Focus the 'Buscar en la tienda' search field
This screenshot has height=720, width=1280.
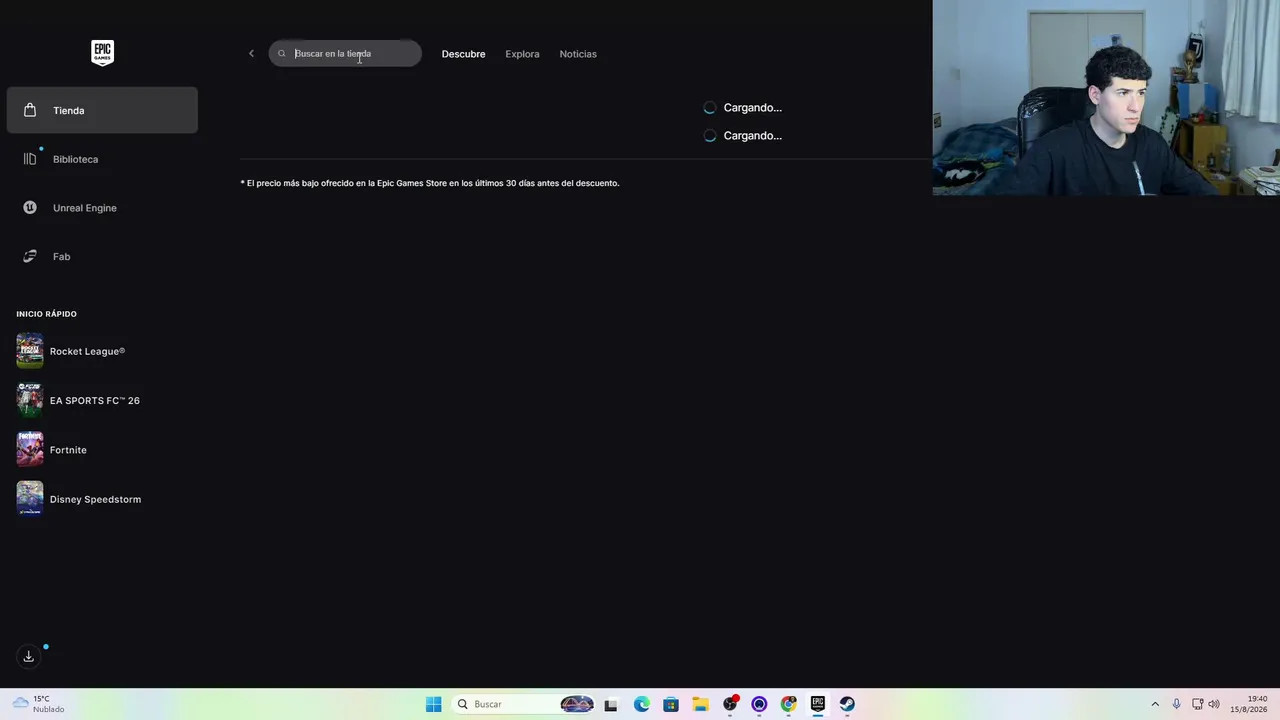point(345,54)
